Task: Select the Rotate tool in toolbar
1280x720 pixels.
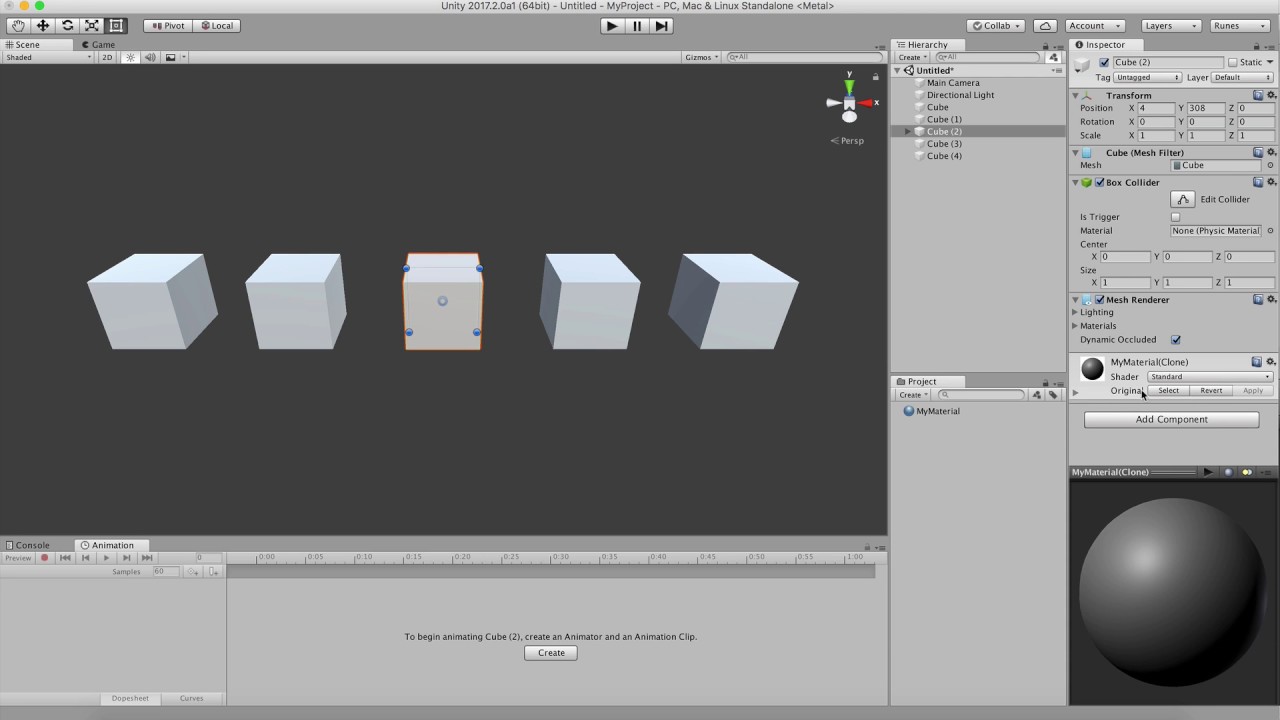Action: 67,26
